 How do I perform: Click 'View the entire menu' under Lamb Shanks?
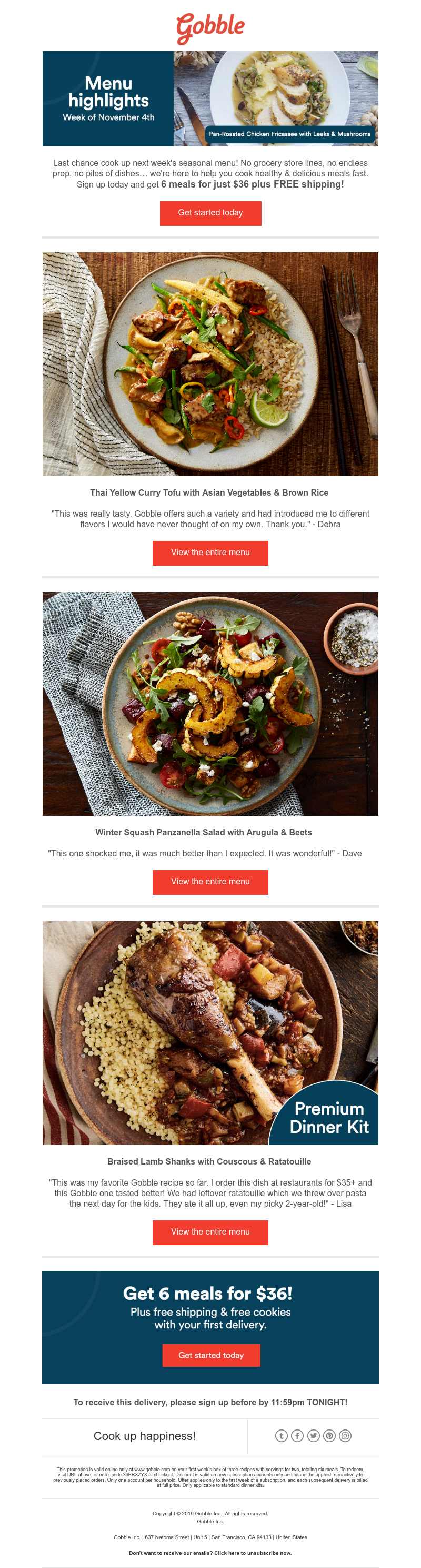click(x=210, y=1232)
